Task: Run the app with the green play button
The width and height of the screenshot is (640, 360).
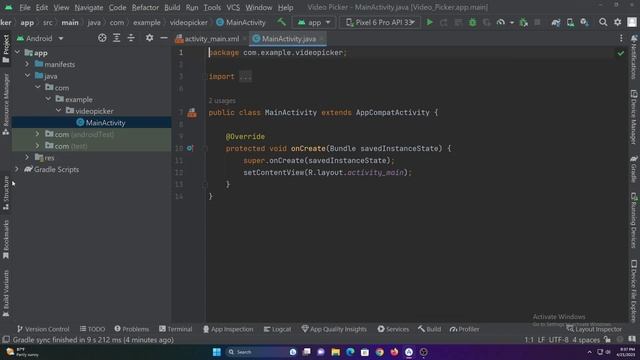Action: 429,22
